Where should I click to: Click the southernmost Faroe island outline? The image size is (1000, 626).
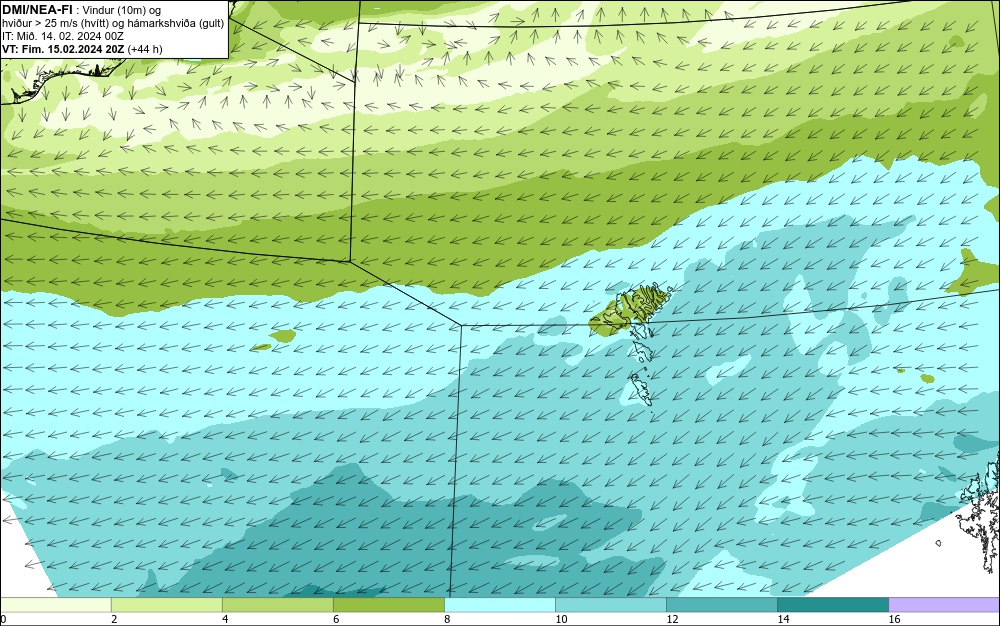point(641,389)
